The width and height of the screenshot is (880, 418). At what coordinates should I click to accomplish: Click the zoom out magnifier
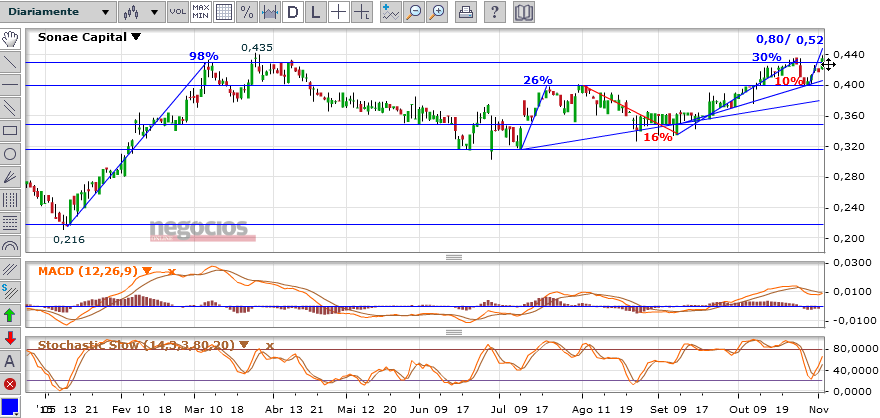[x=414, y=12]
